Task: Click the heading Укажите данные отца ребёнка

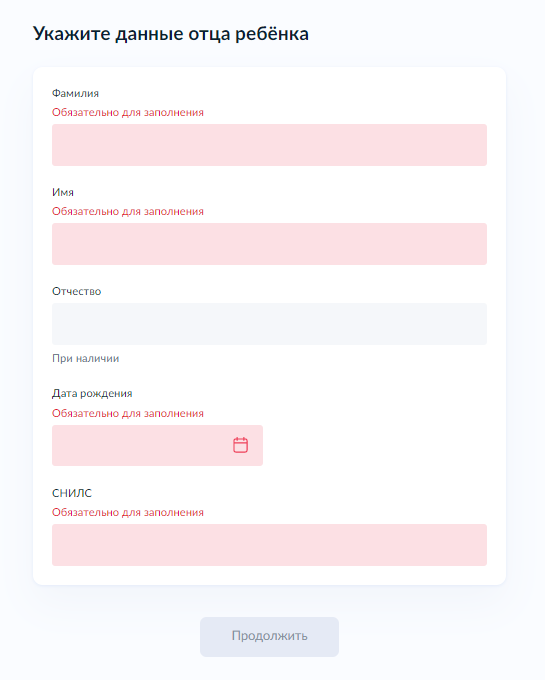Action: 171,33
